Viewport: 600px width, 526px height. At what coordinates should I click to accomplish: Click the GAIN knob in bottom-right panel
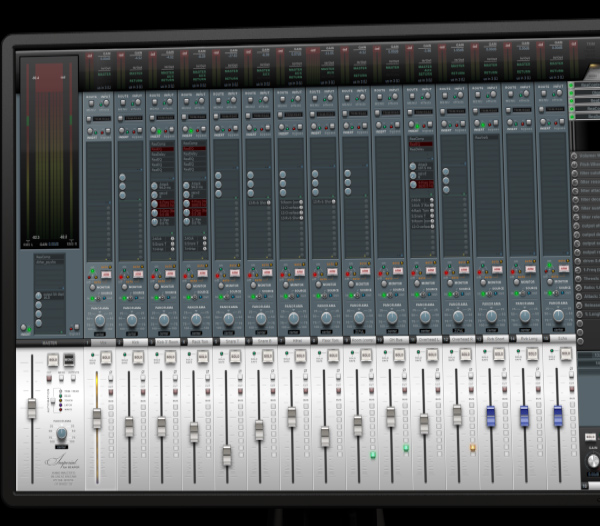pos(593,461)
